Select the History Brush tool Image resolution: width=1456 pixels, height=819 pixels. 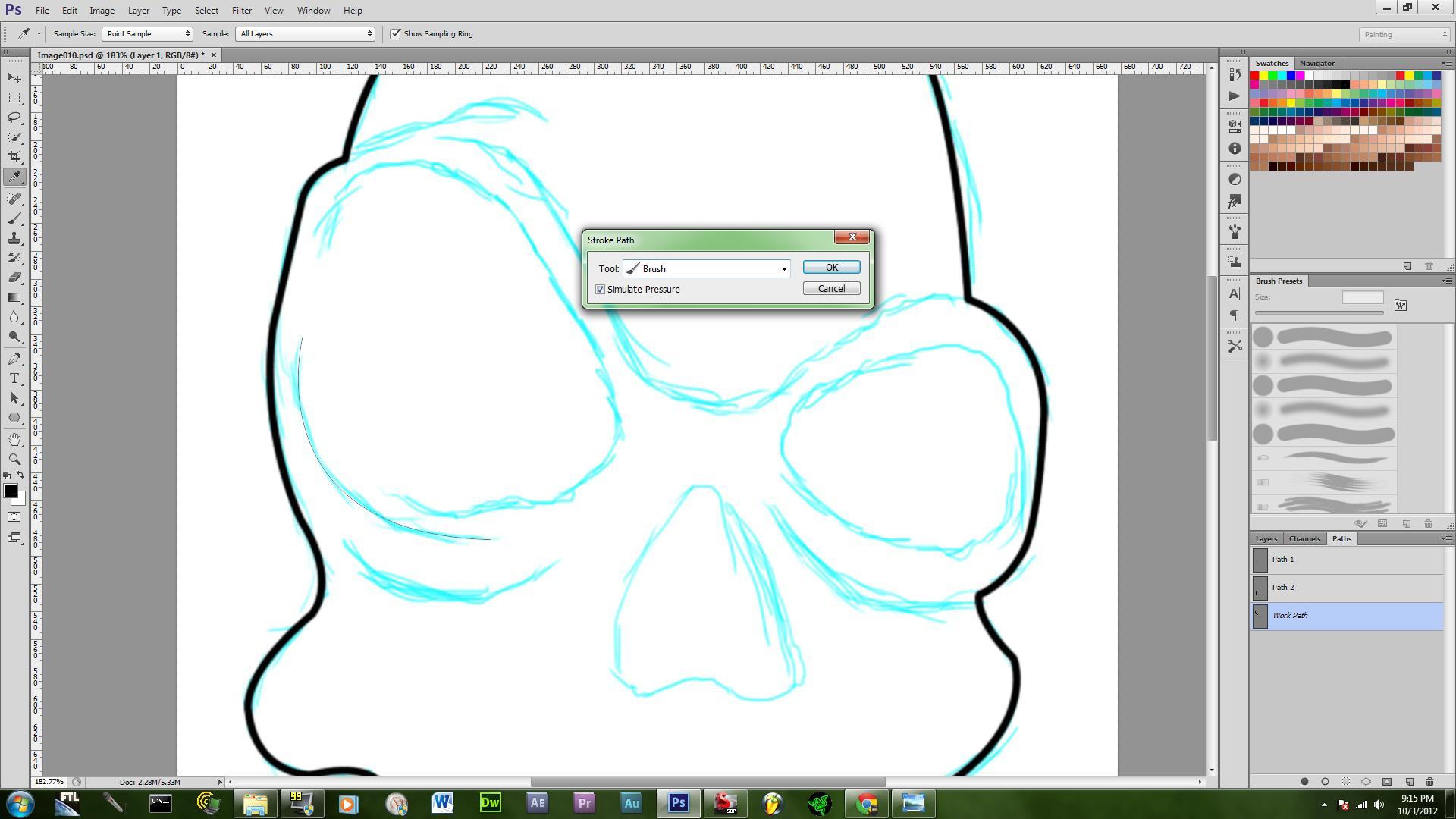pos(14,258)
